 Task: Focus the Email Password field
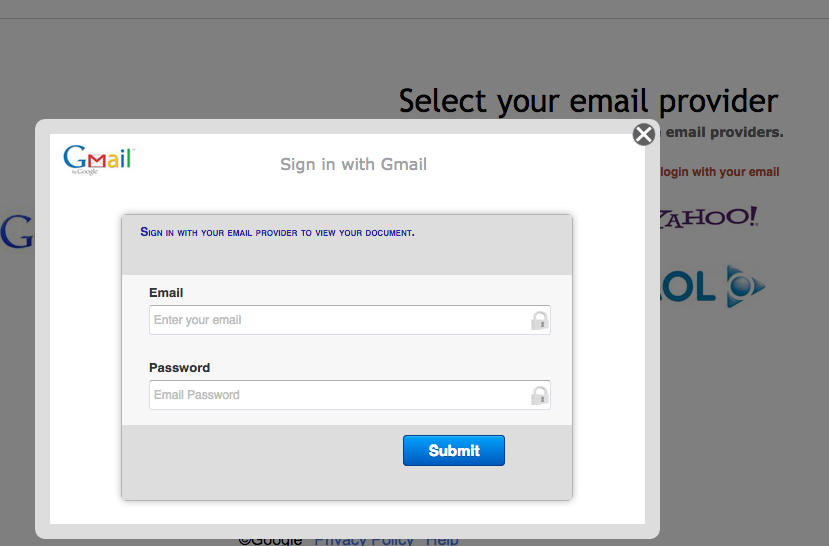[338, 395]
